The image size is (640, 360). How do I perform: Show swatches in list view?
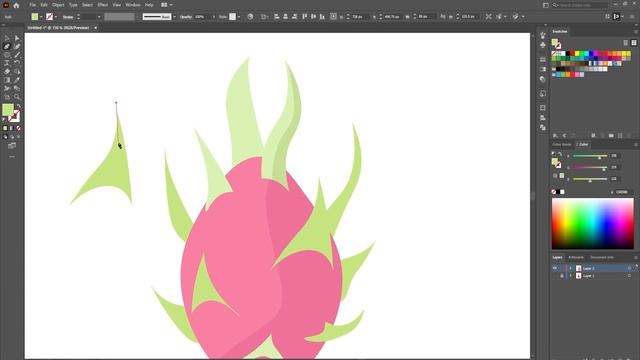626,42
